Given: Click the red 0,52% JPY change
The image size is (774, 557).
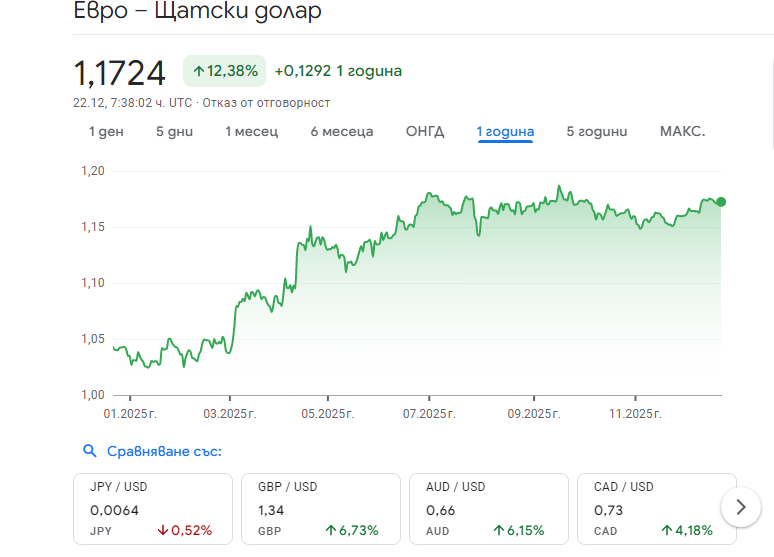Looking at the screenshot, I should tap(185, 530).
